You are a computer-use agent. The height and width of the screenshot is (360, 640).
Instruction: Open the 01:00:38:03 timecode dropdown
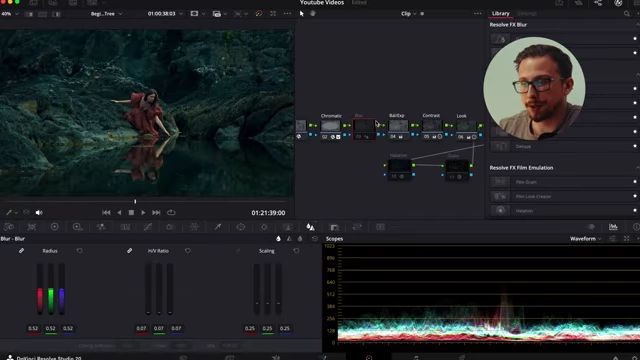(x=165, y=13)
